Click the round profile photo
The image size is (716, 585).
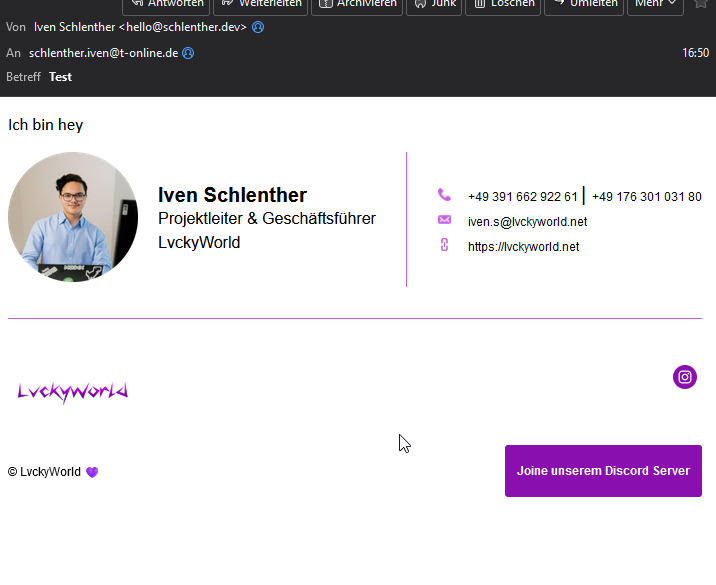tap(73, 217)
